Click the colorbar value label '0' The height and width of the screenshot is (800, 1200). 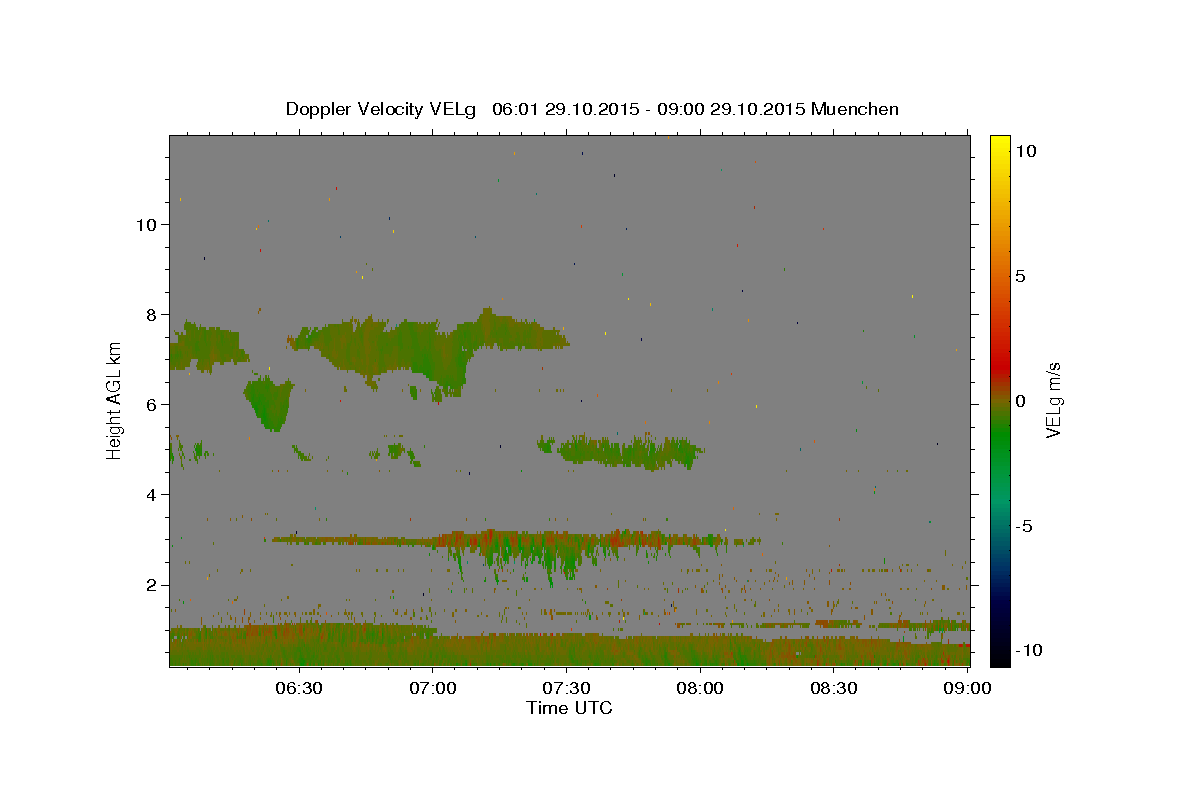pyautogui.click(x=1020, y=401)
